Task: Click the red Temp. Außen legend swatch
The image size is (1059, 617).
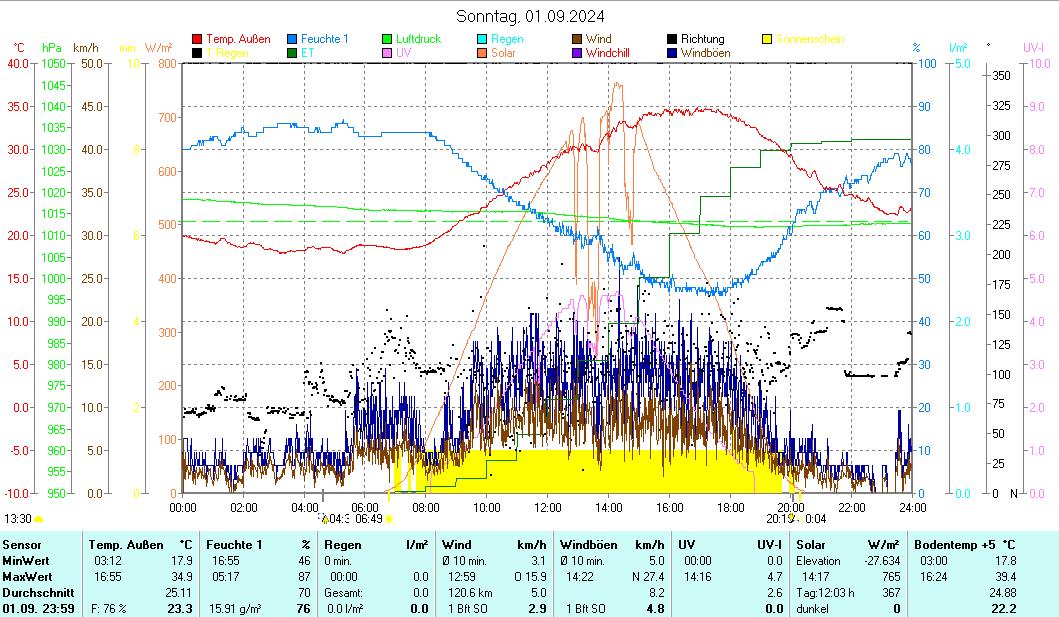Action: 197,39
